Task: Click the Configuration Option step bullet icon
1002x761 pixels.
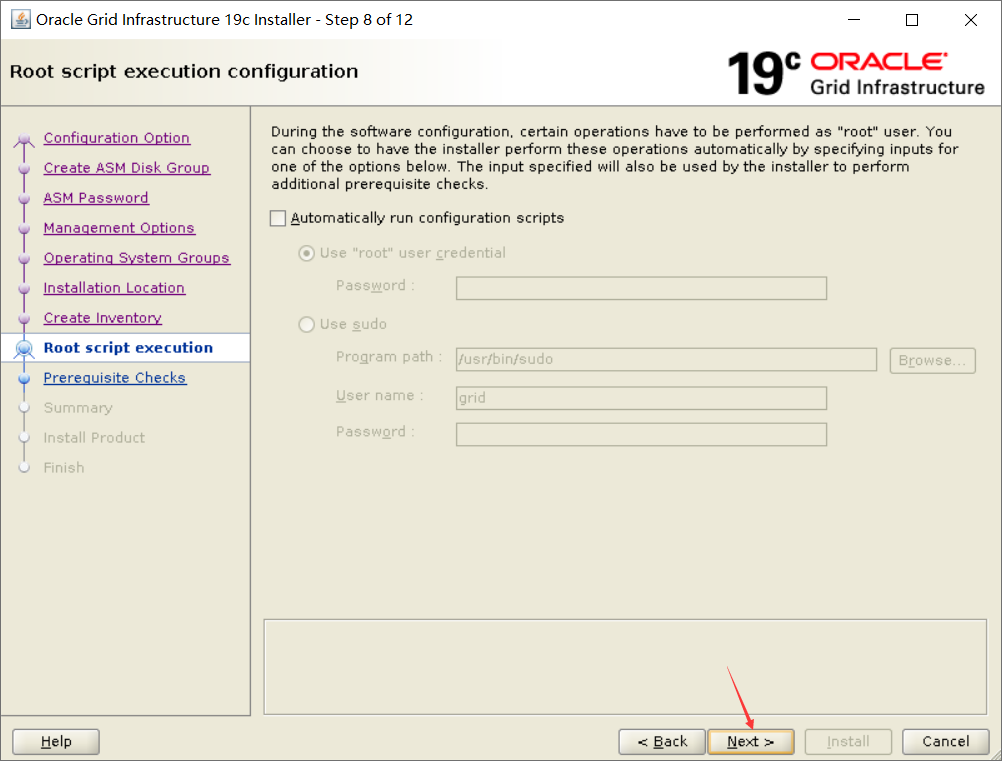Action: tap(24, 139)
